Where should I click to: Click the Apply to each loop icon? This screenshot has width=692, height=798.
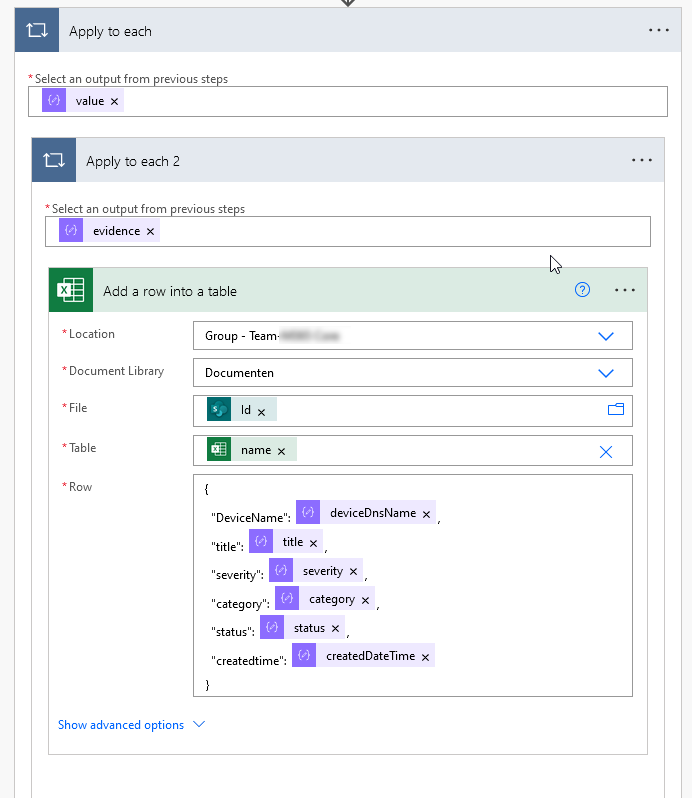(37, 30)
